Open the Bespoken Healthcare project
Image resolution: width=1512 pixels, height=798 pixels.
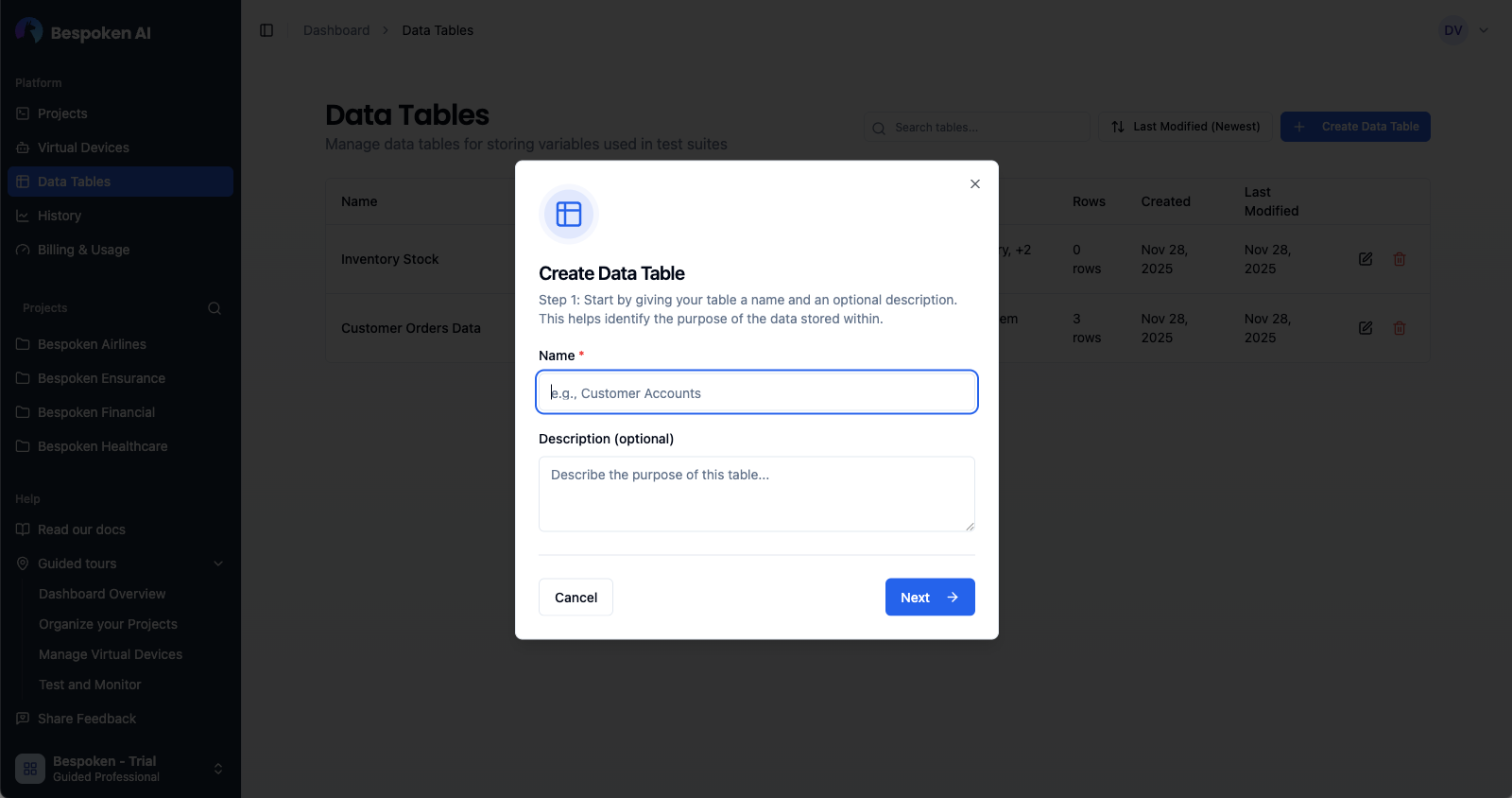tap(102, 446)
